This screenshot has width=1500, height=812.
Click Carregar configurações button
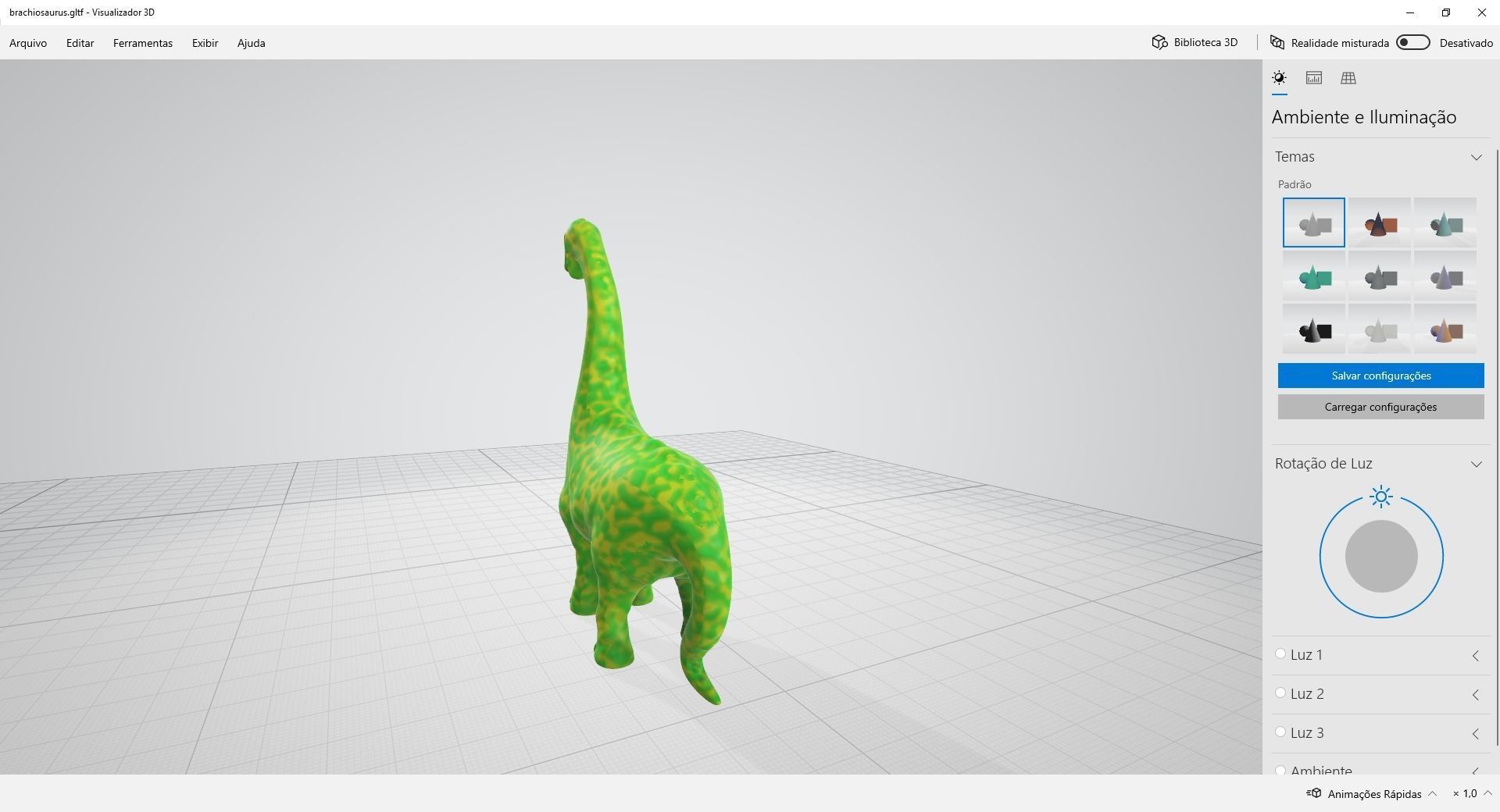click(1380, 407)
